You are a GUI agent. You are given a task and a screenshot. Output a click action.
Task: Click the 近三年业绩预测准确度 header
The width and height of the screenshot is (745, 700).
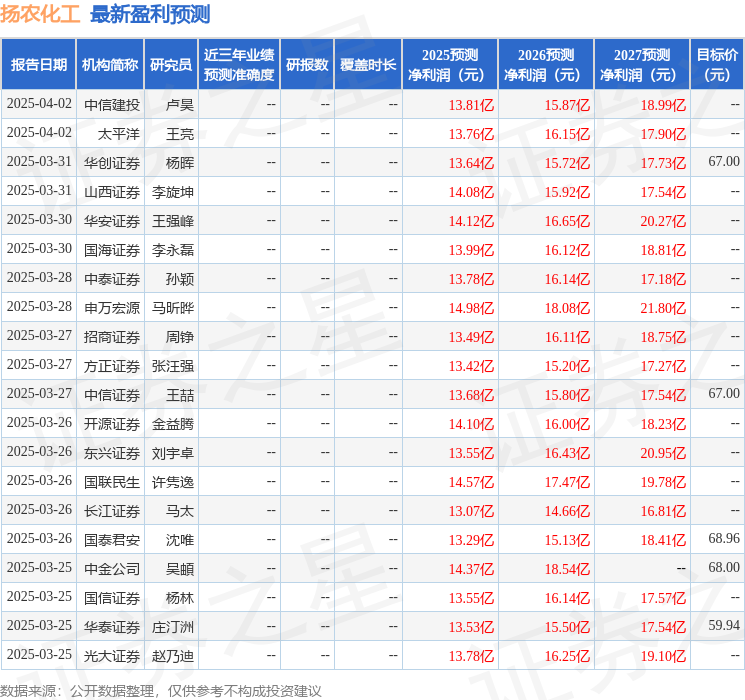pos(239,65)
